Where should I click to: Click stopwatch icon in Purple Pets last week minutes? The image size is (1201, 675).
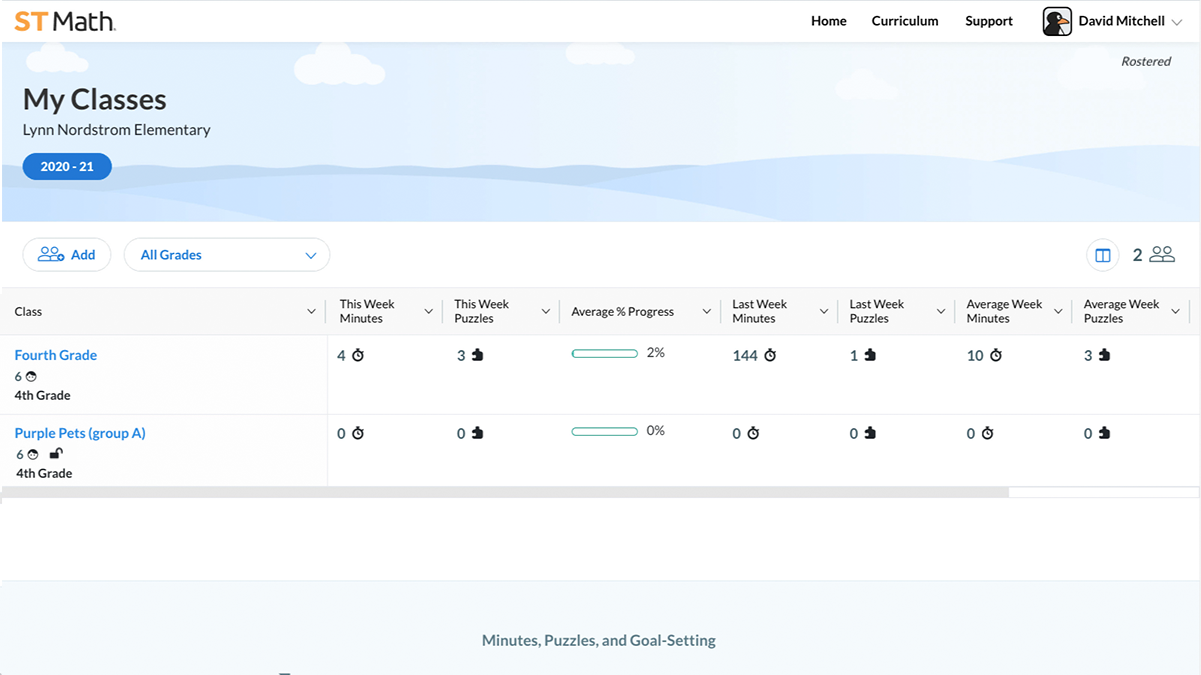click(x=753, y=433)
